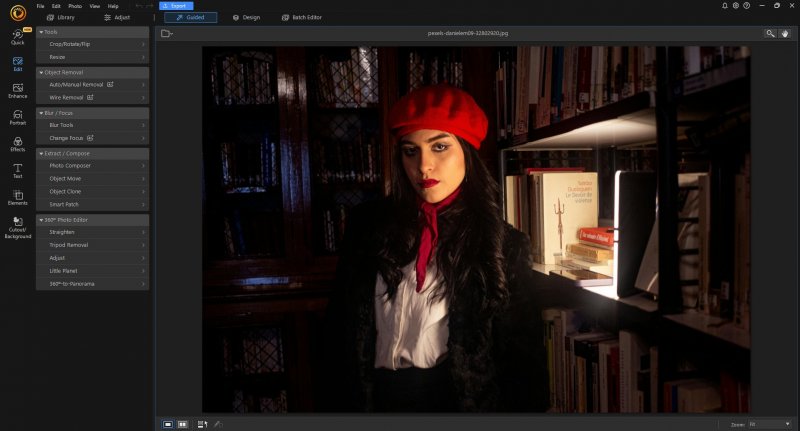This screenshot has height=431, width=800.
Task: Select the Edit sidebar icon
Action: 18,64
